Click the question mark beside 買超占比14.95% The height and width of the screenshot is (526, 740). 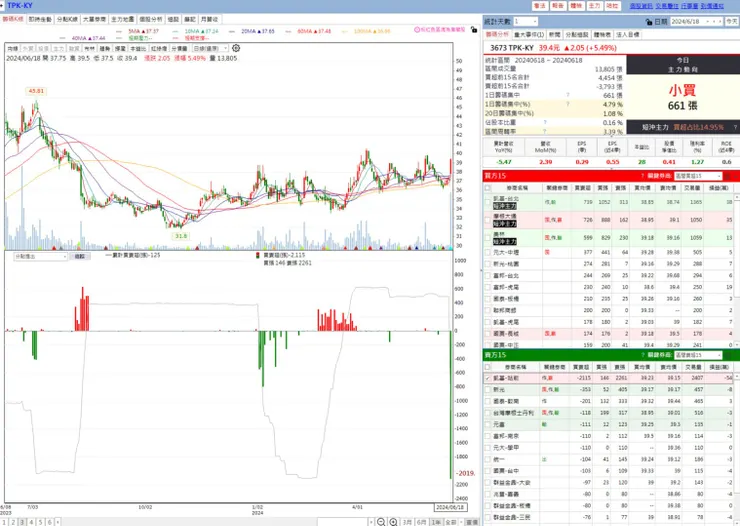click(735, 127)
